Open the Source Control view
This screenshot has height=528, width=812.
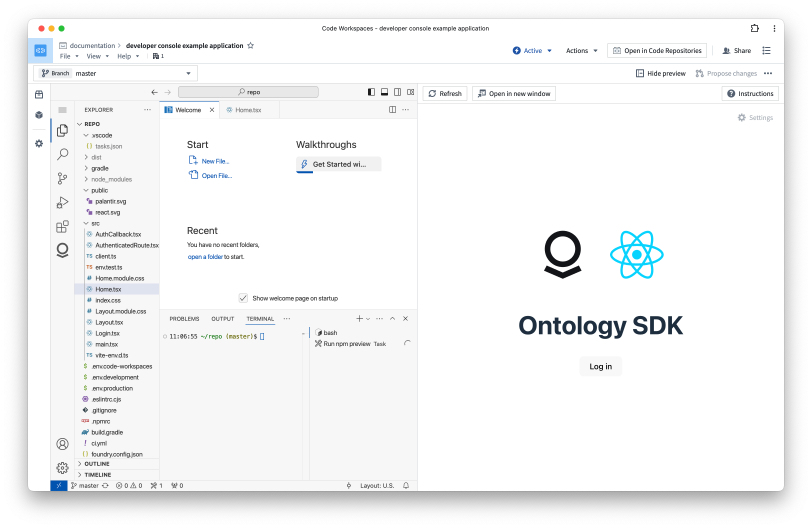[x=63, y=179]
